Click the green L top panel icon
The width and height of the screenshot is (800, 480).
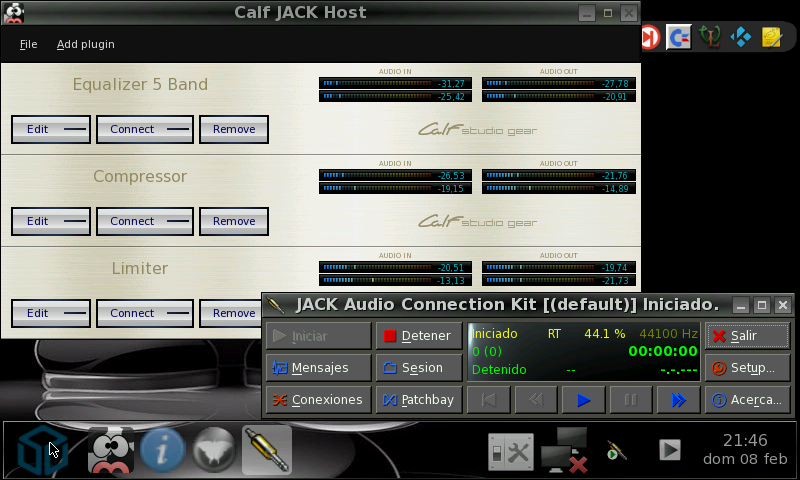pos(710,37)
